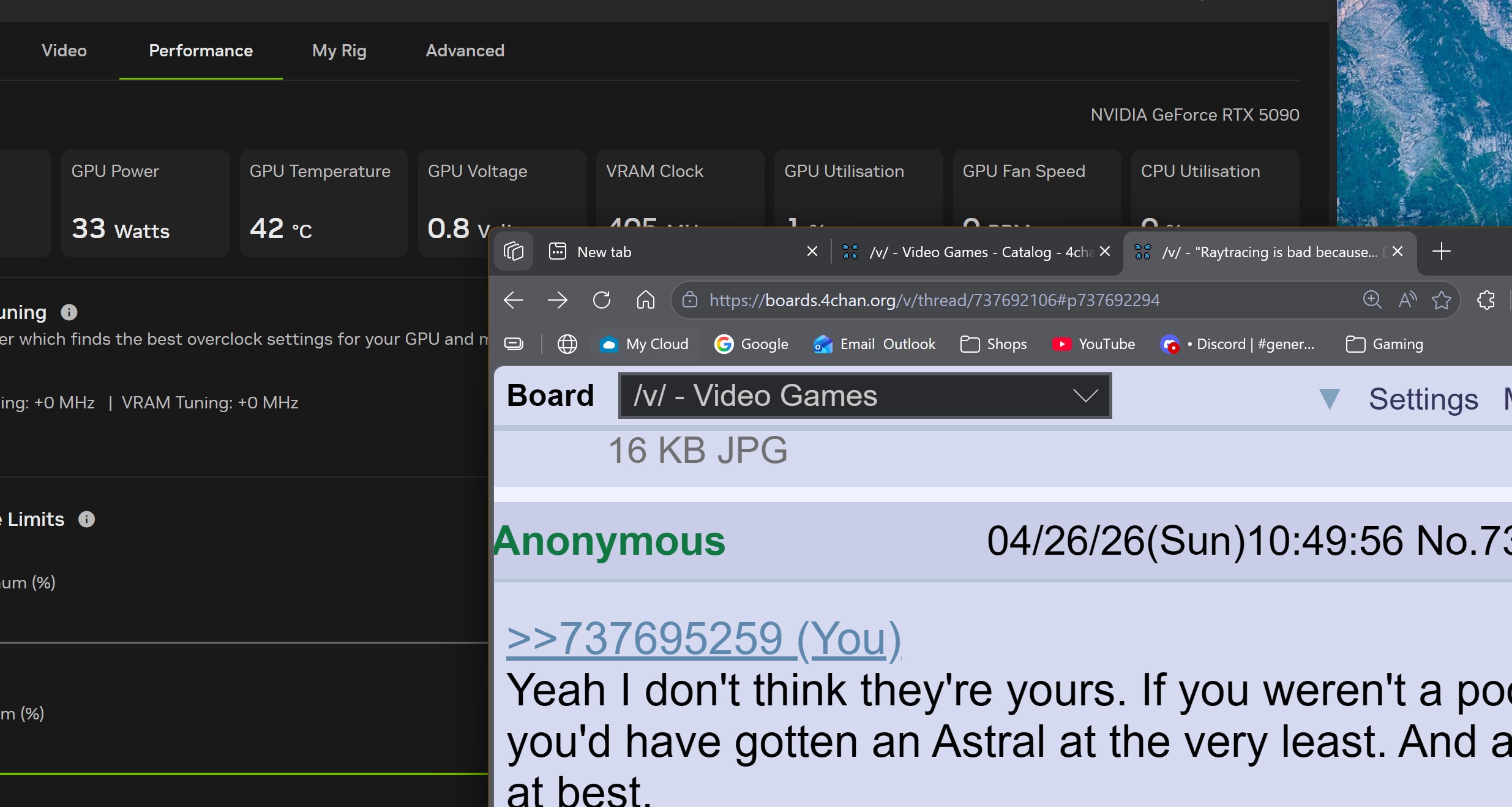The height and width of the screenshot is (807, 1512).
Task: Open the tab actions workspace icon
Action: pos(514,252)
